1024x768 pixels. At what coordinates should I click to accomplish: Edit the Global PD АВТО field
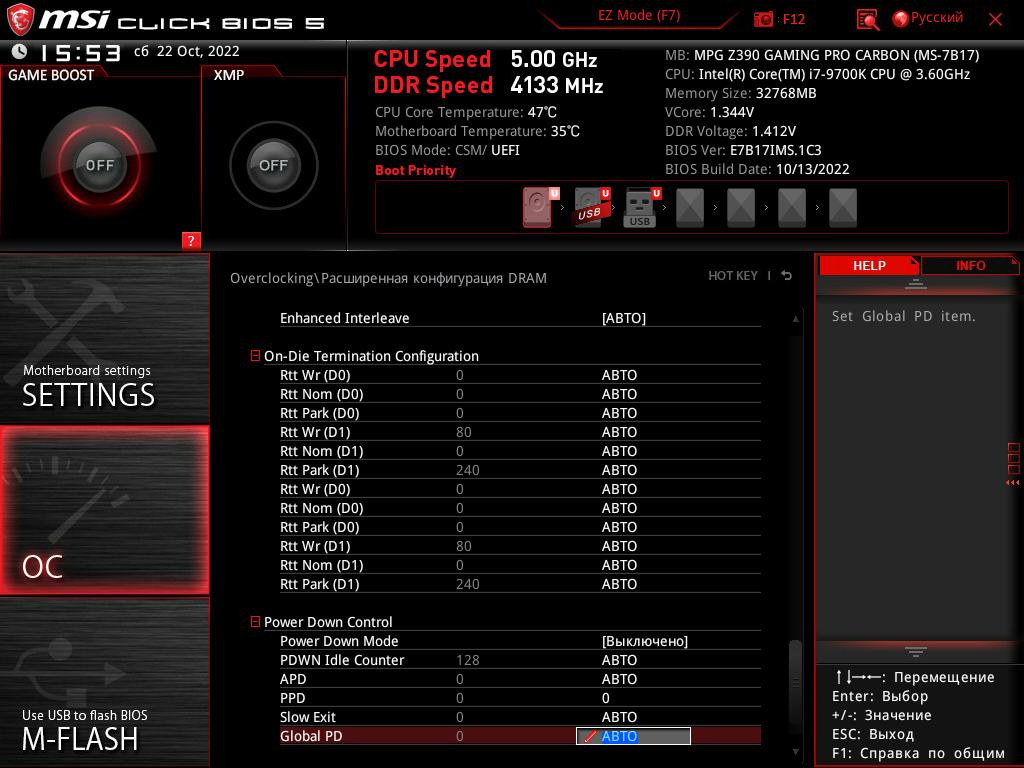pyautogui.click(x=633, y=736)
